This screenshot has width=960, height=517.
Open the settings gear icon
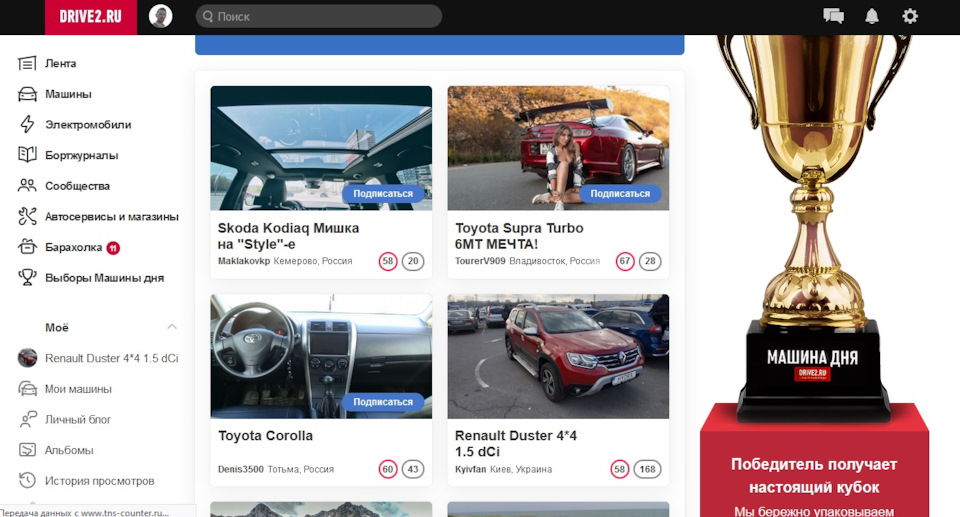[910, 16]
